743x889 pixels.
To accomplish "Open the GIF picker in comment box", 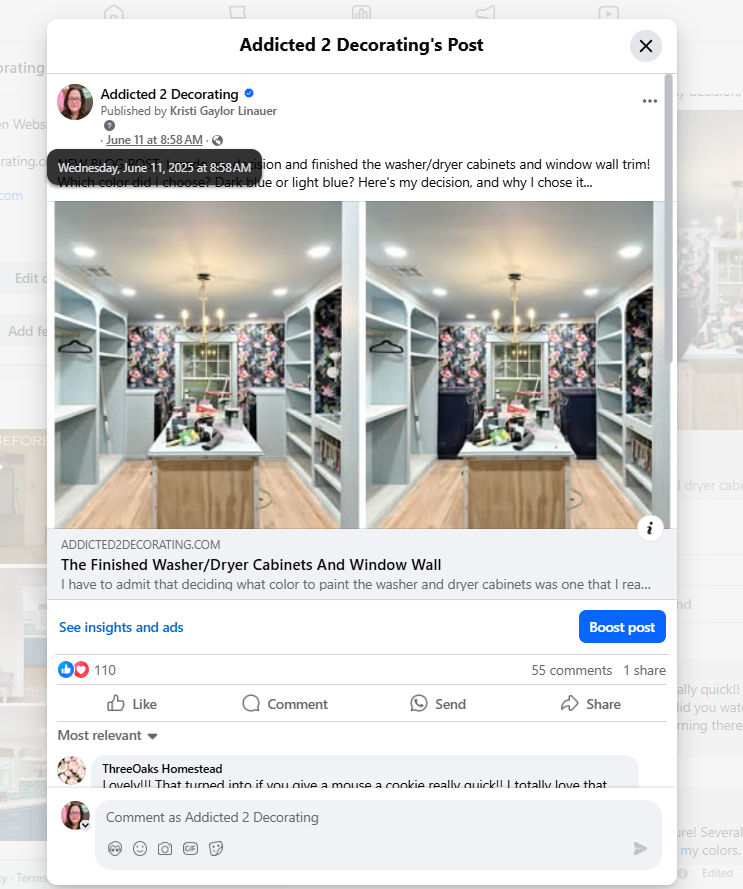I will [x=191, y=849].
